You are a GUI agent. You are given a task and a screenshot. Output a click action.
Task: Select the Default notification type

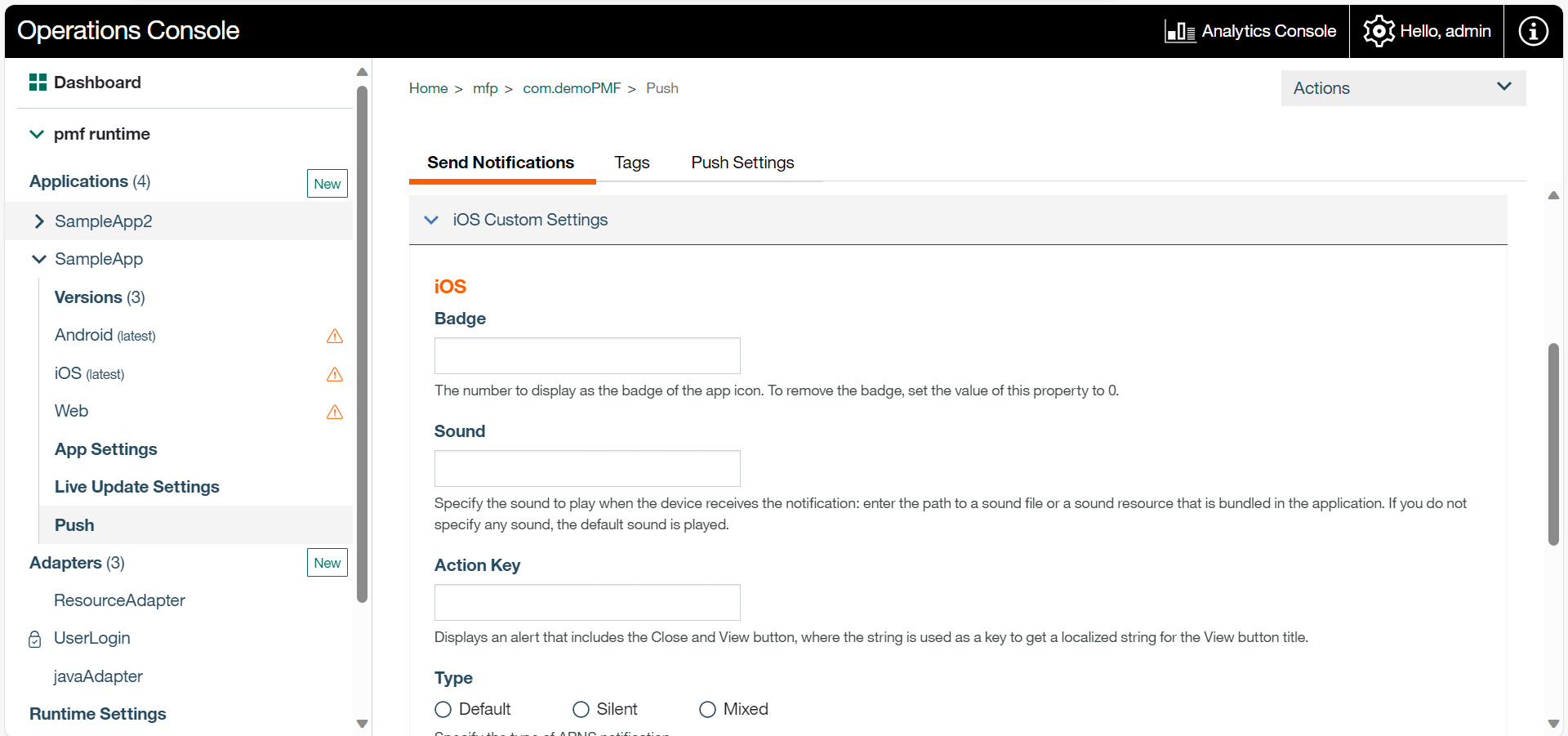pos(443,709)
